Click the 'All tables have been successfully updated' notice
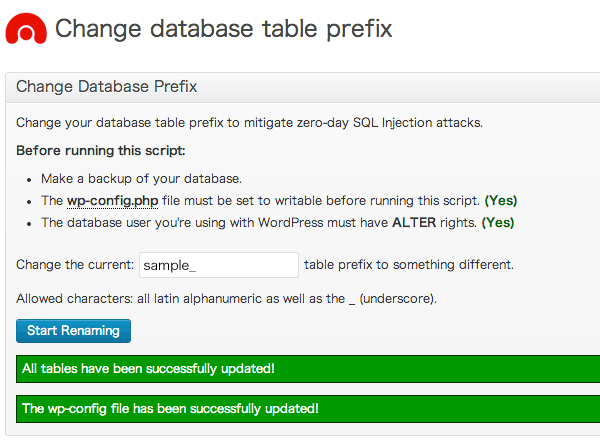This screenshot has height=442, width=600. (x=308, y=369)
